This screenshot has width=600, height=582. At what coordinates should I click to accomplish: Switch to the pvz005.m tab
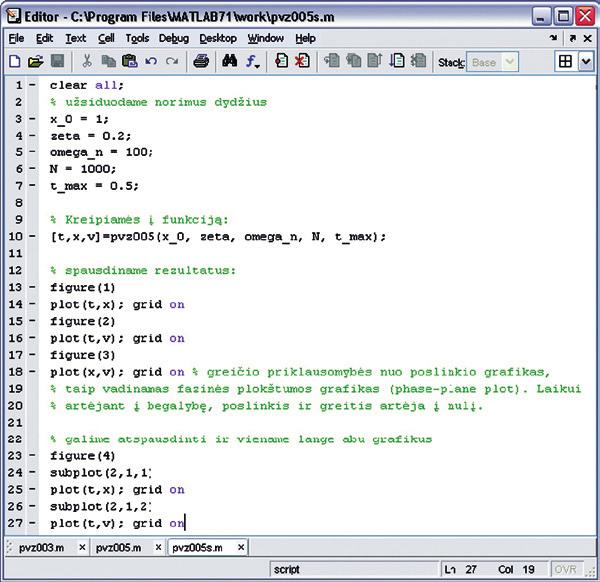click(x=118, y=548)
